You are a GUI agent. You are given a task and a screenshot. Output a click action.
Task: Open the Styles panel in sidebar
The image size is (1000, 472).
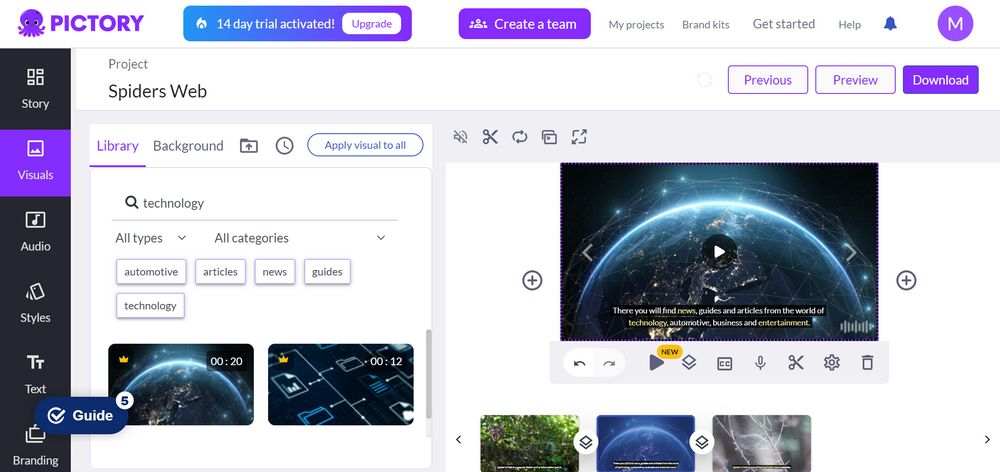[x=35, y=304]
